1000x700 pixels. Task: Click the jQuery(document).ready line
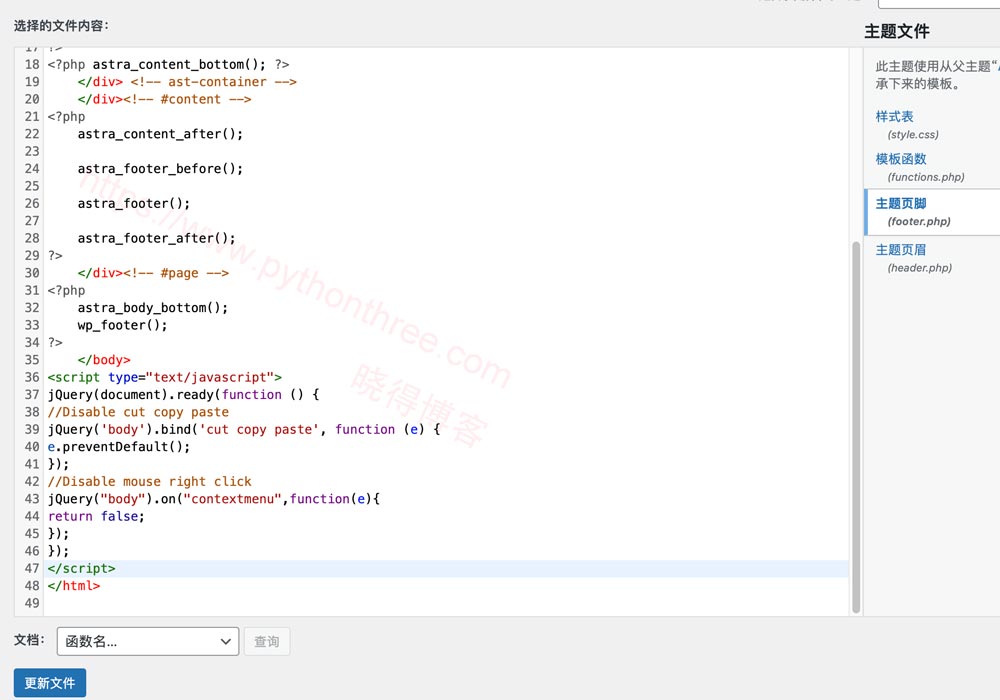[184, 395]
